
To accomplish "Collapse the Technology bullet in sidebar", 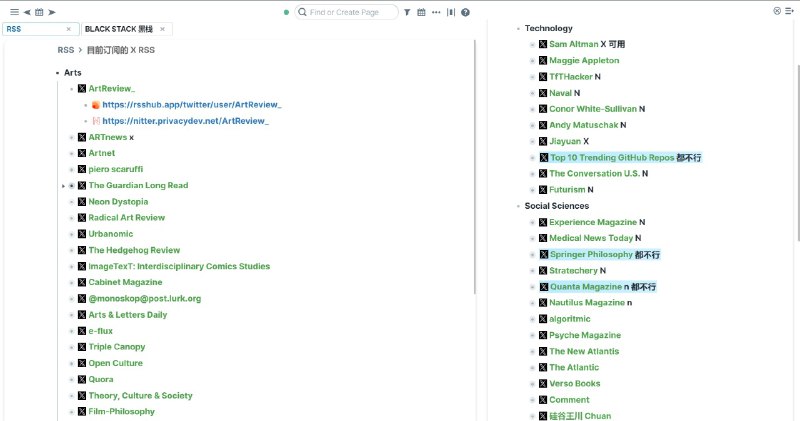I will (x=518, y=29).
